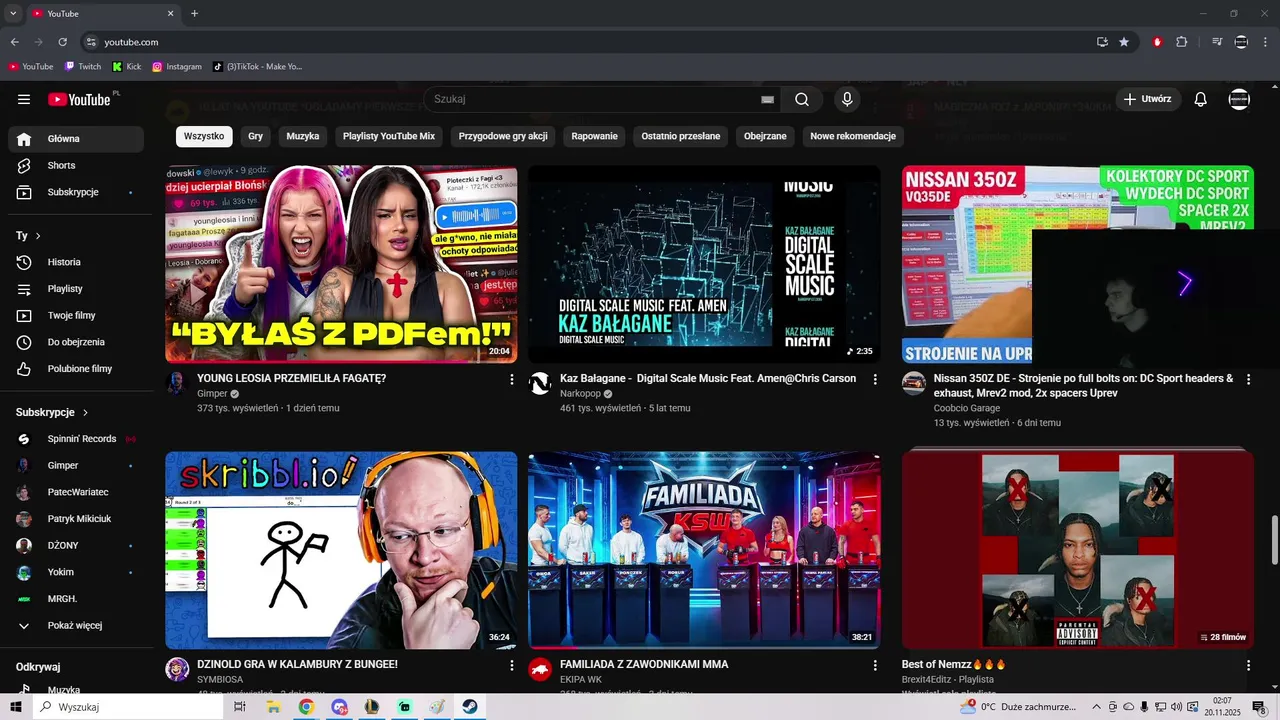Viewport: 1280px width, 720px height.
Task: Select the Ostatnio przesłane chip
Action: pos(681,136)
